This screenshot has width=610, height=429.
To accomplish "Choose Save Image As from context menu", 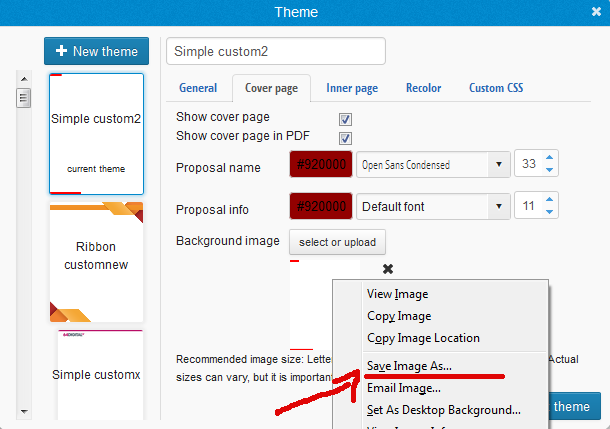I will pyautogui.click(x=409, y=366).
